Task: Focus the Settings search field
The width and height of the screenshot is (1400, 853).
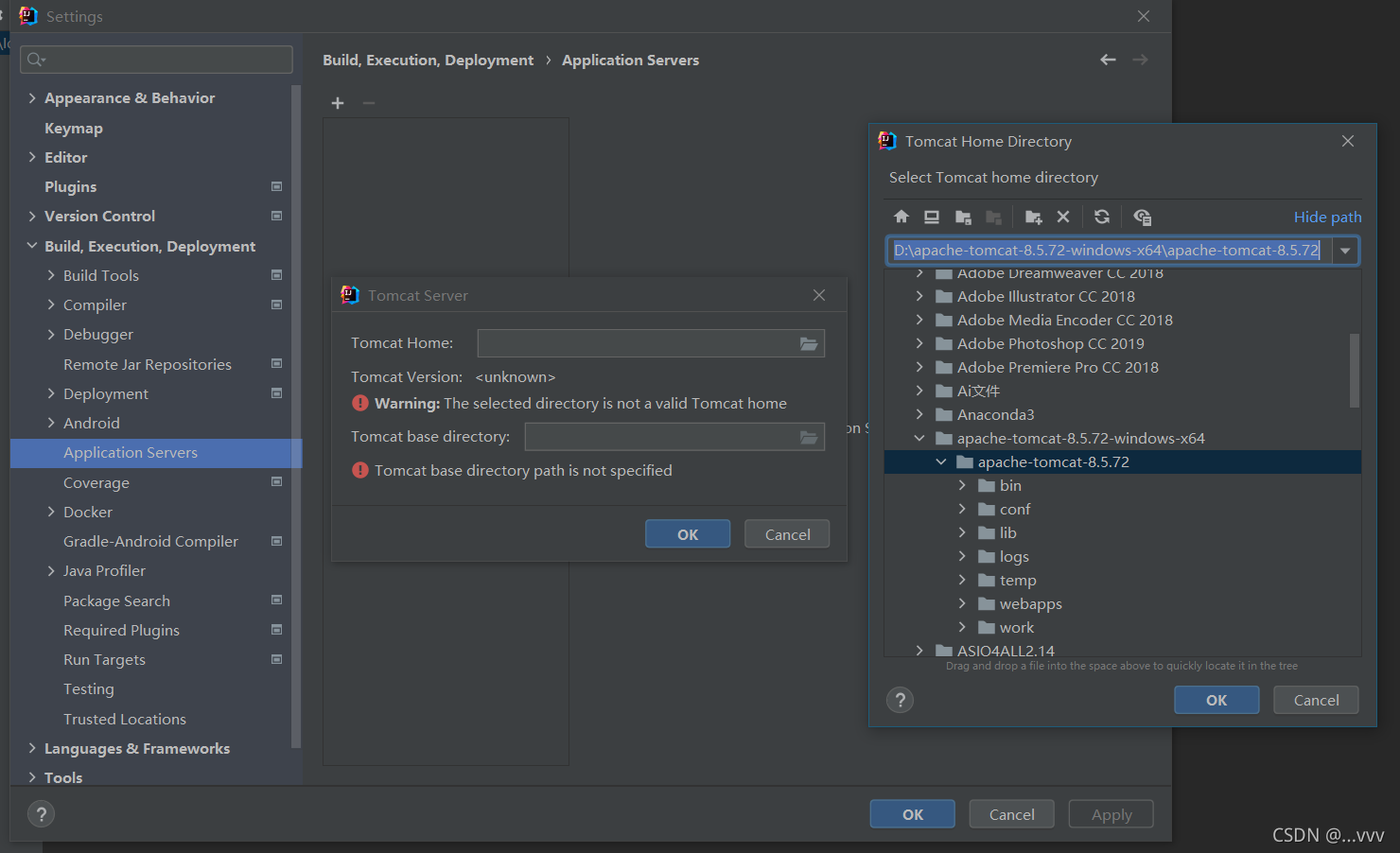Action: (156, 60)
